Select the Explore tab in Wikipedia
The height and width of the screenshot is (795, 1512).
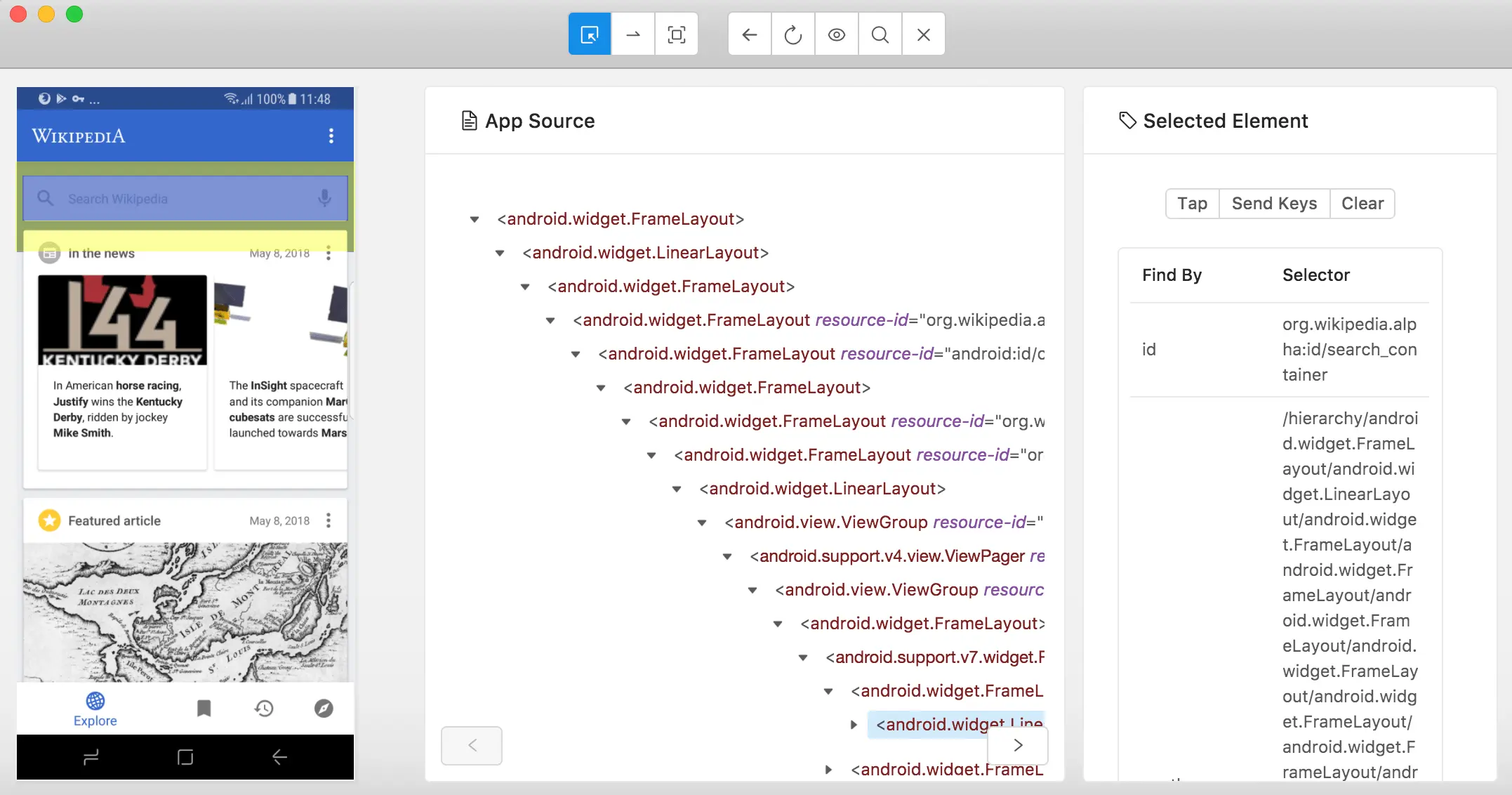tap(95, 708)
